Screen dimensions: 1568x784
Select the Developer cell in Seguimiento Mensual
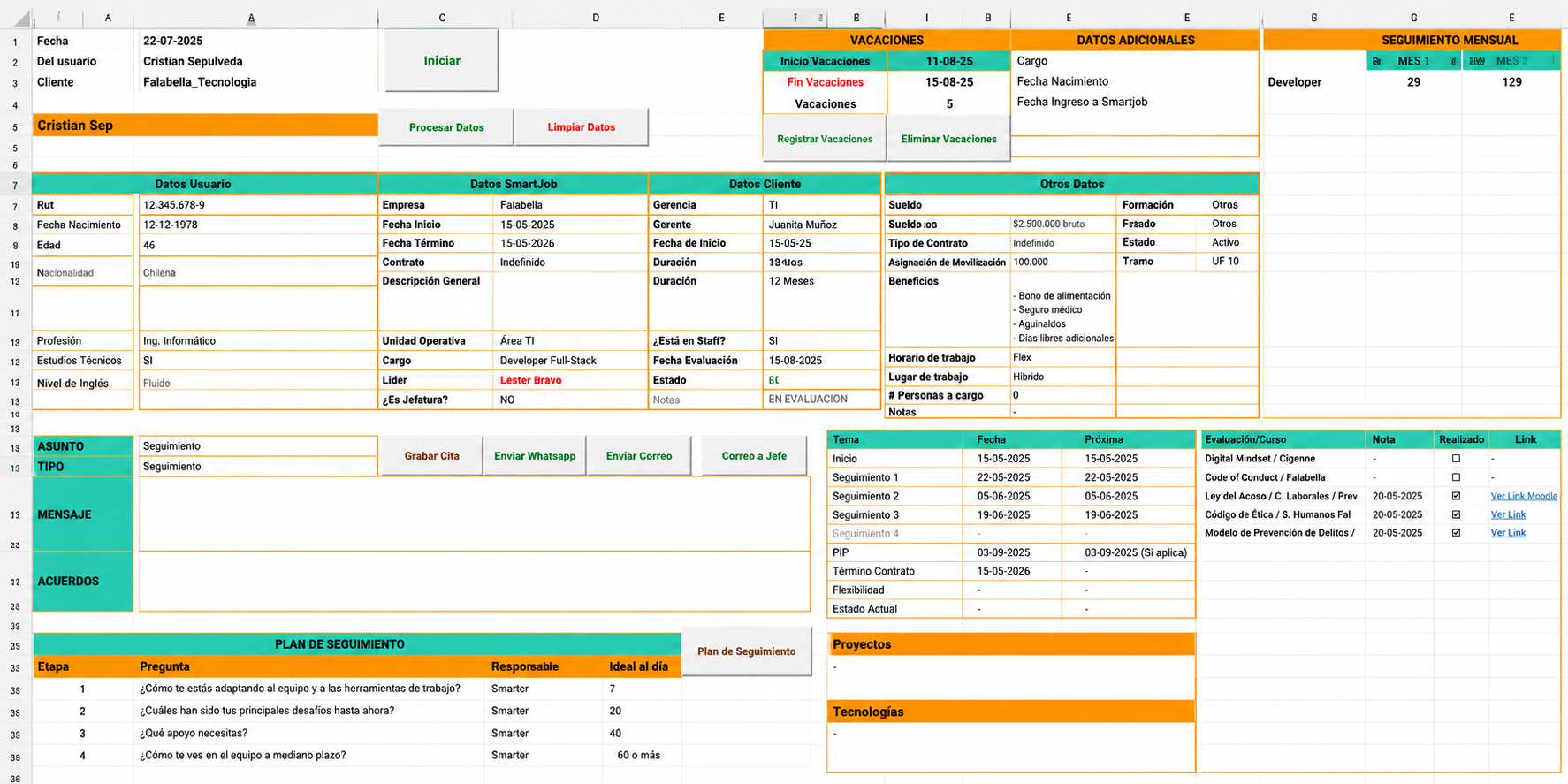[x=1315, y=82]
